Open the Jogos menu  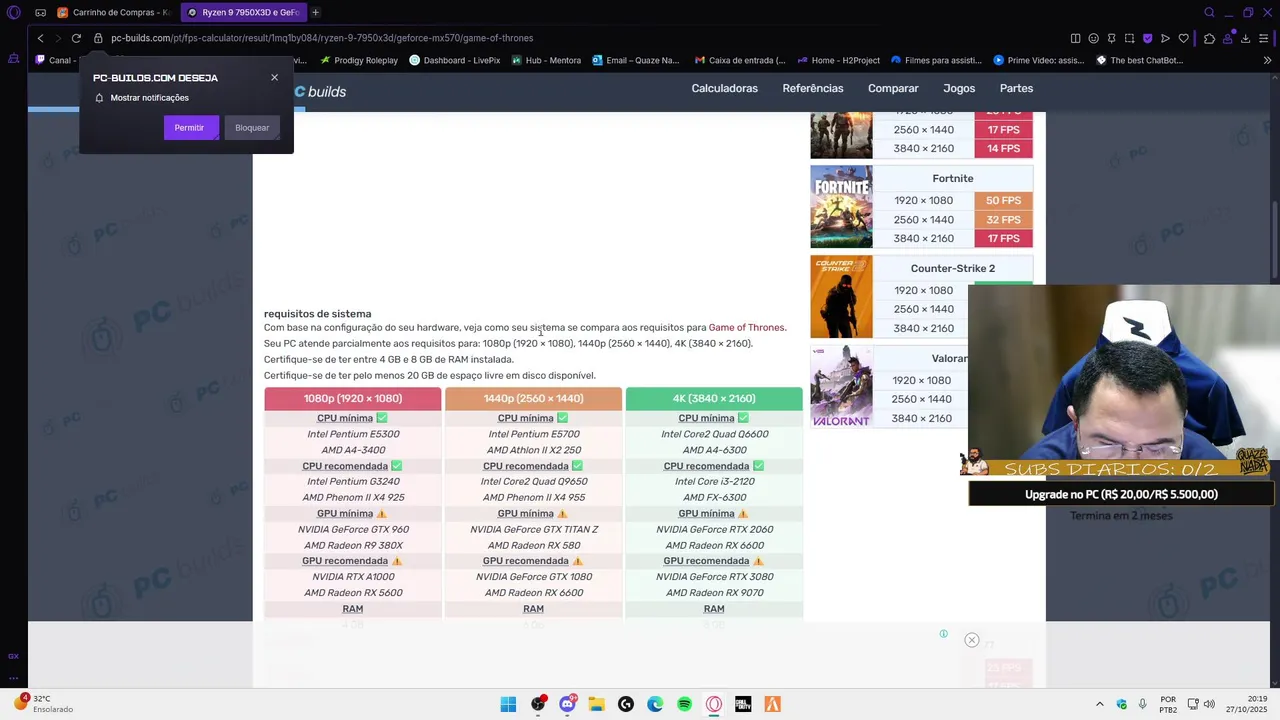click(959, 88)
